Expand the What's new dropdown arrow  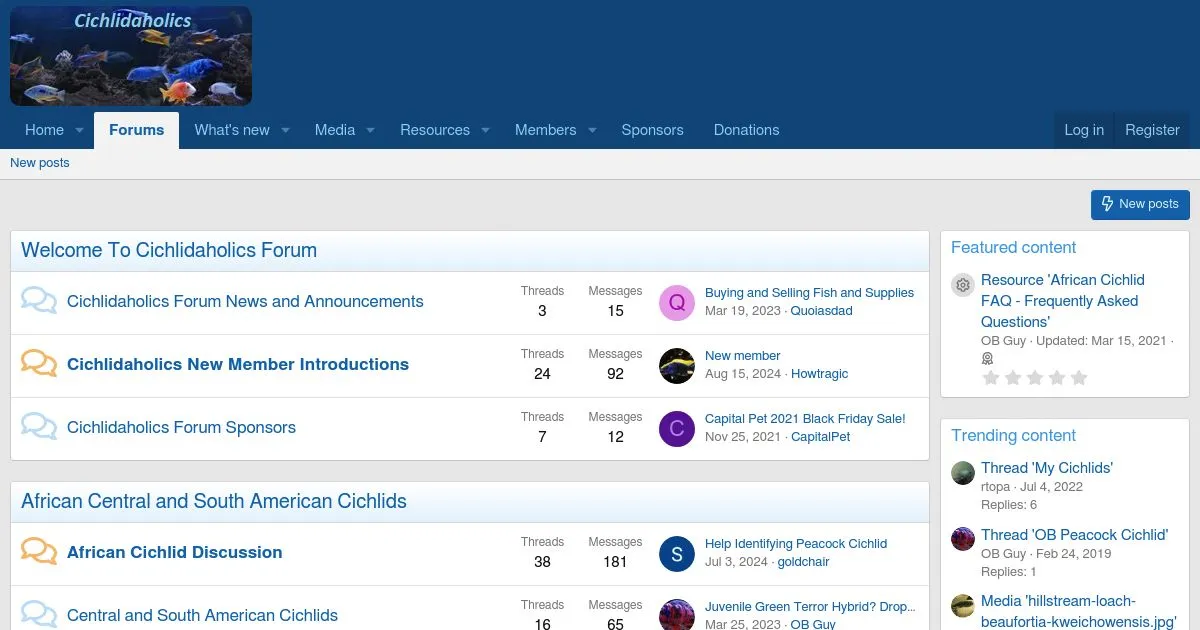[x=285, y=131]
